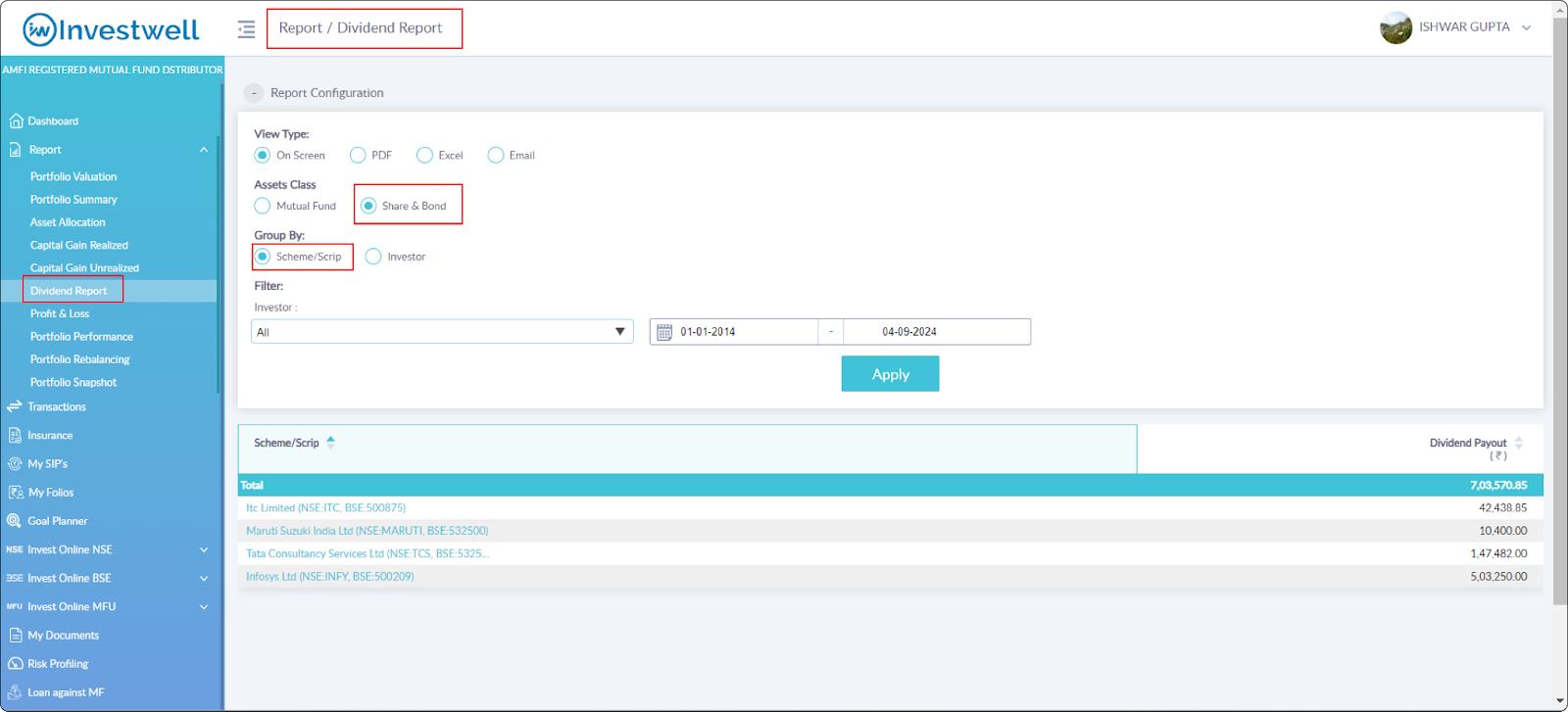This screenshot has height=712, width=1568.
Task: Select Excel view type
Action: pos(424,156)
